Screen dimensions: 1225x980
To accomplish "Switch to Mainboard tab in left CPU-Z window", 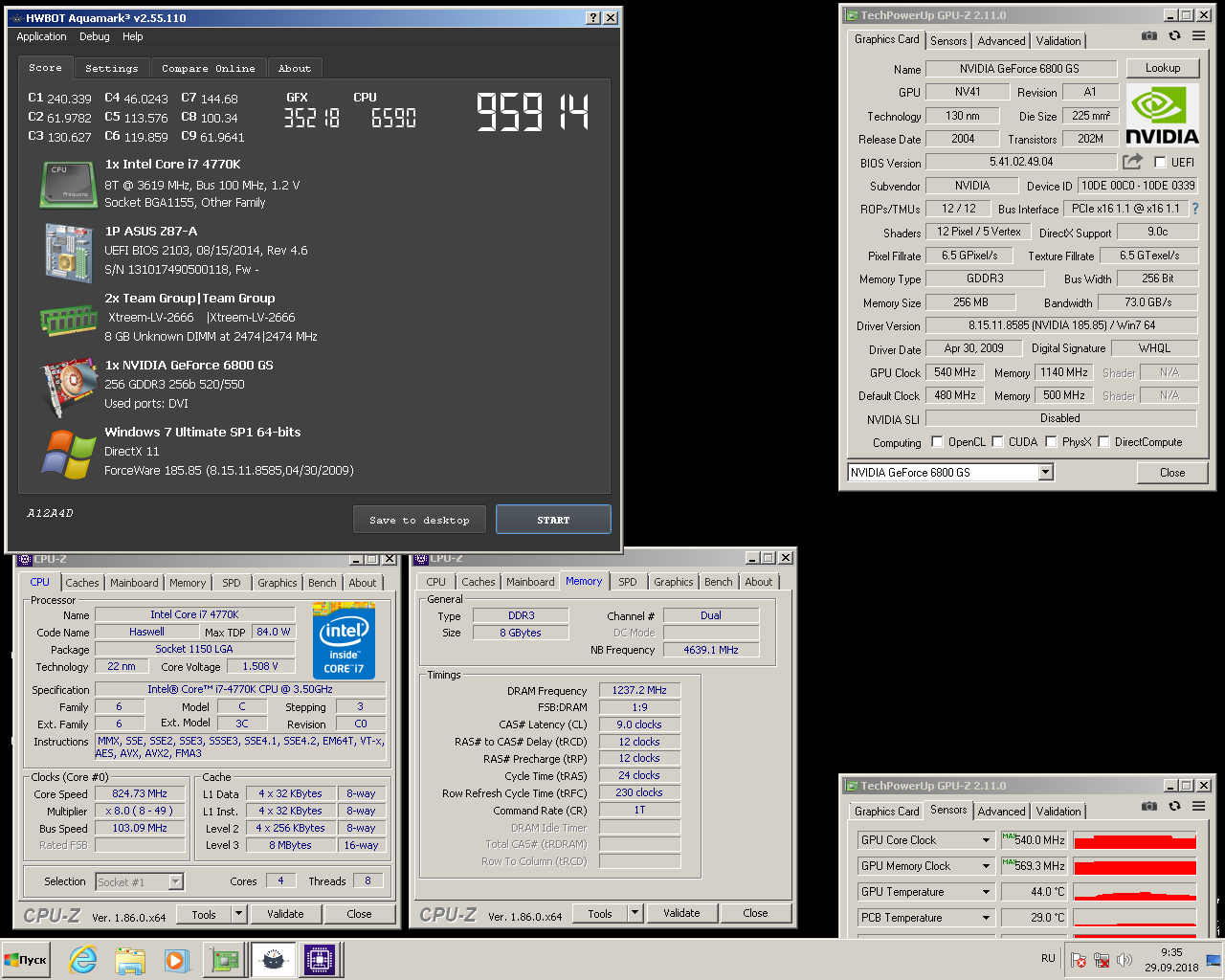I will pyautogui.click(x=134, y=582).
